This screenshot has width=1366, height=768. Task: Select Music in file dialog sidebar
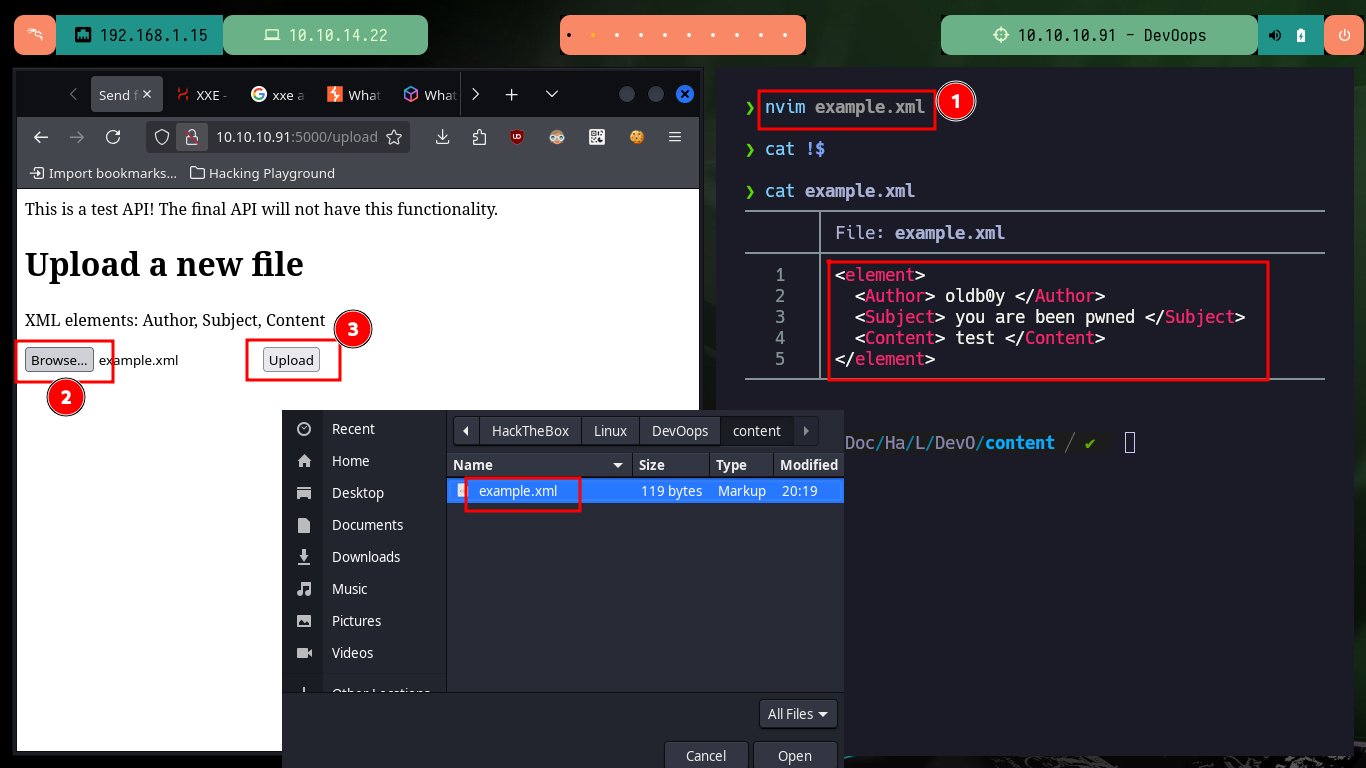pyautogui.click(x=364, y=589)
